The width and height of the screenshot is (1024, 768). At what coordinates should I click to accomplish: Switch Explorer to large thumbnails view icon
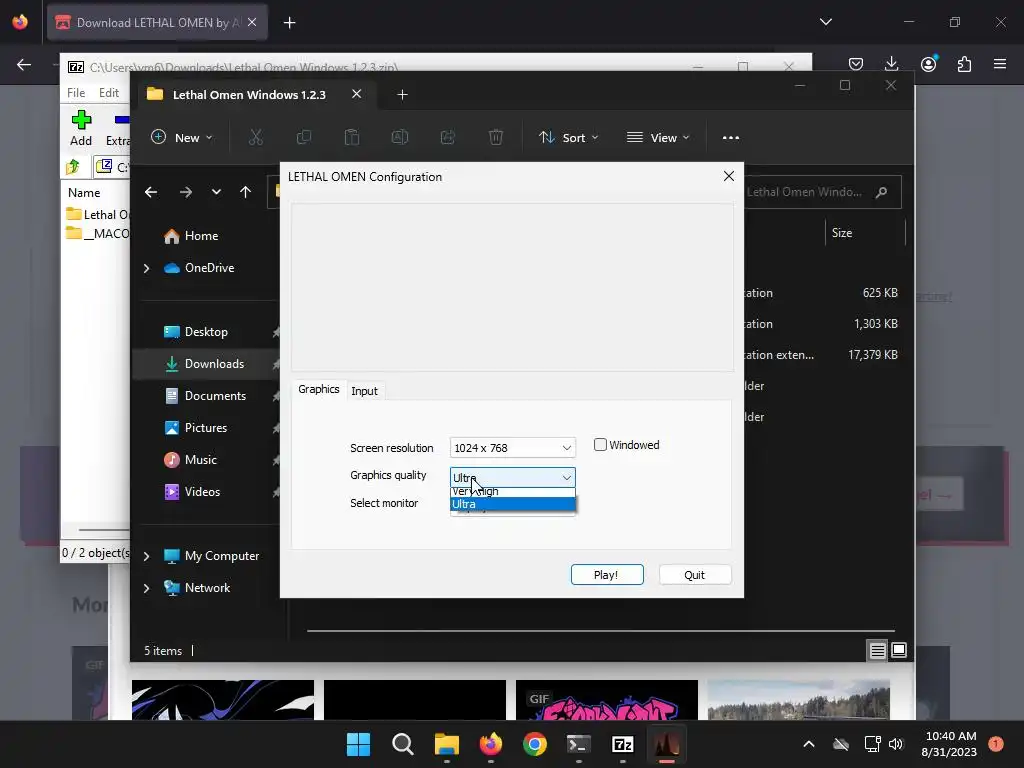click(899, 650)
